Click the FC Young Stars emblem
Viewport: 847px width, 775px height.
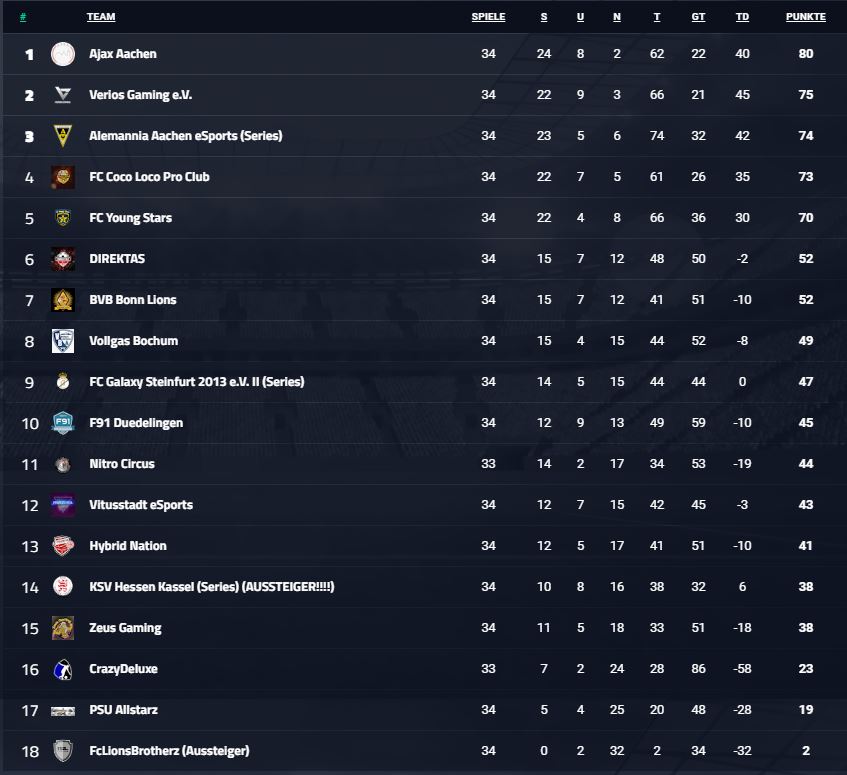[63, 218]
